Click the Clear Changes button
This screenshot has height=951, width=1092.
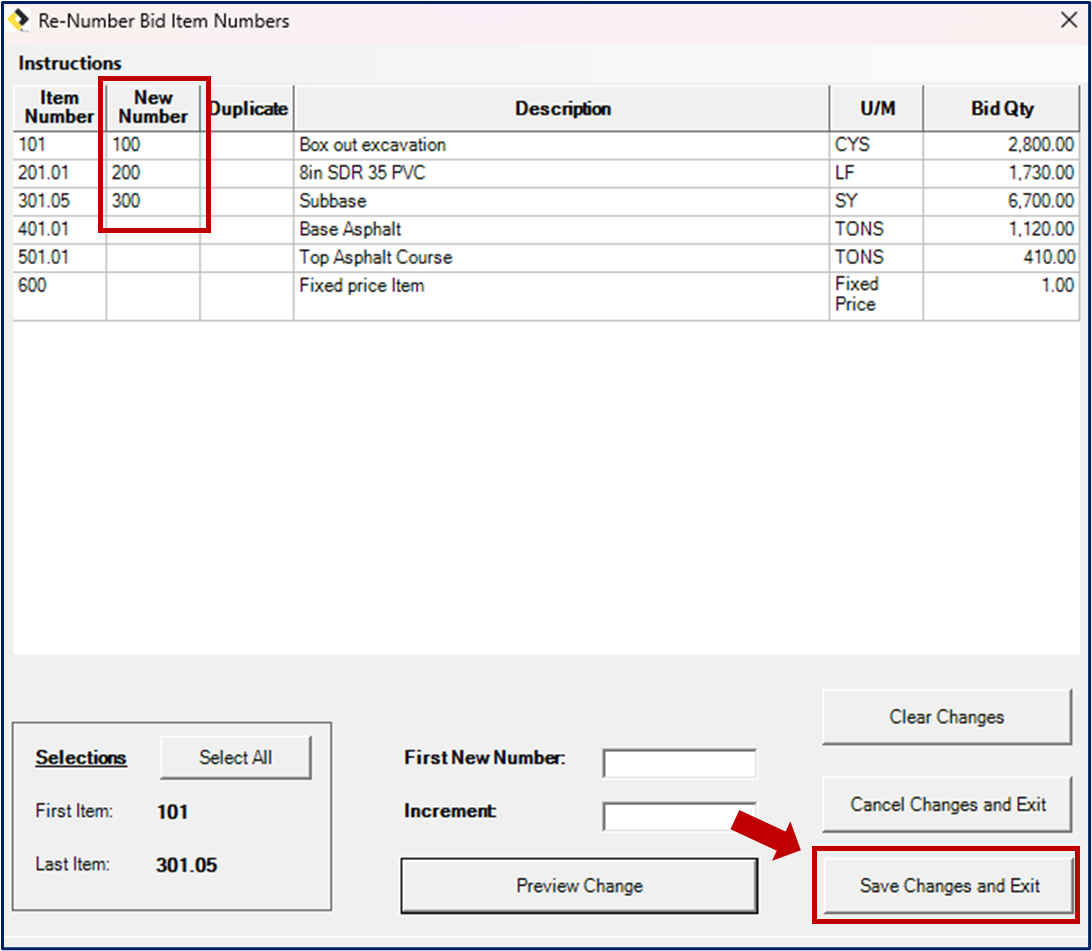946,717
